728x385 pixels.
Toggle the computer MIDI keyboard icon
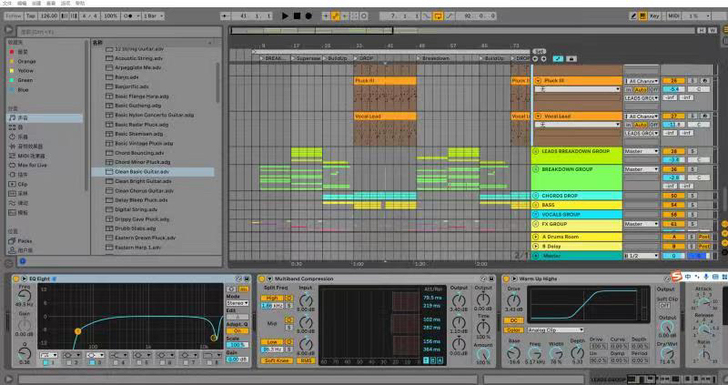[643, 16]
